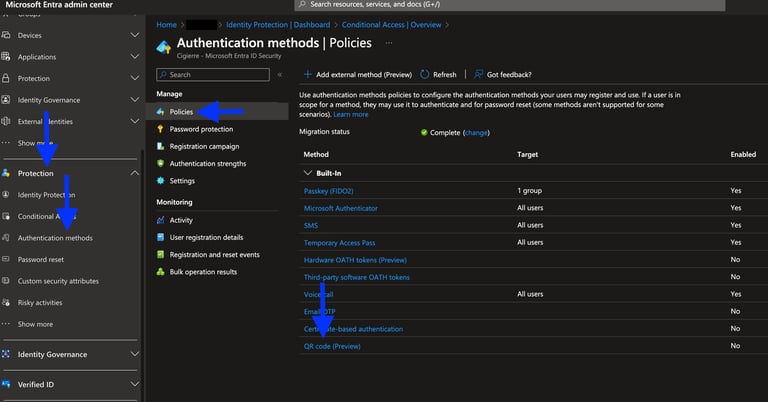
Task: Click the Password protection key icon
Action: (x=160, y=129)
